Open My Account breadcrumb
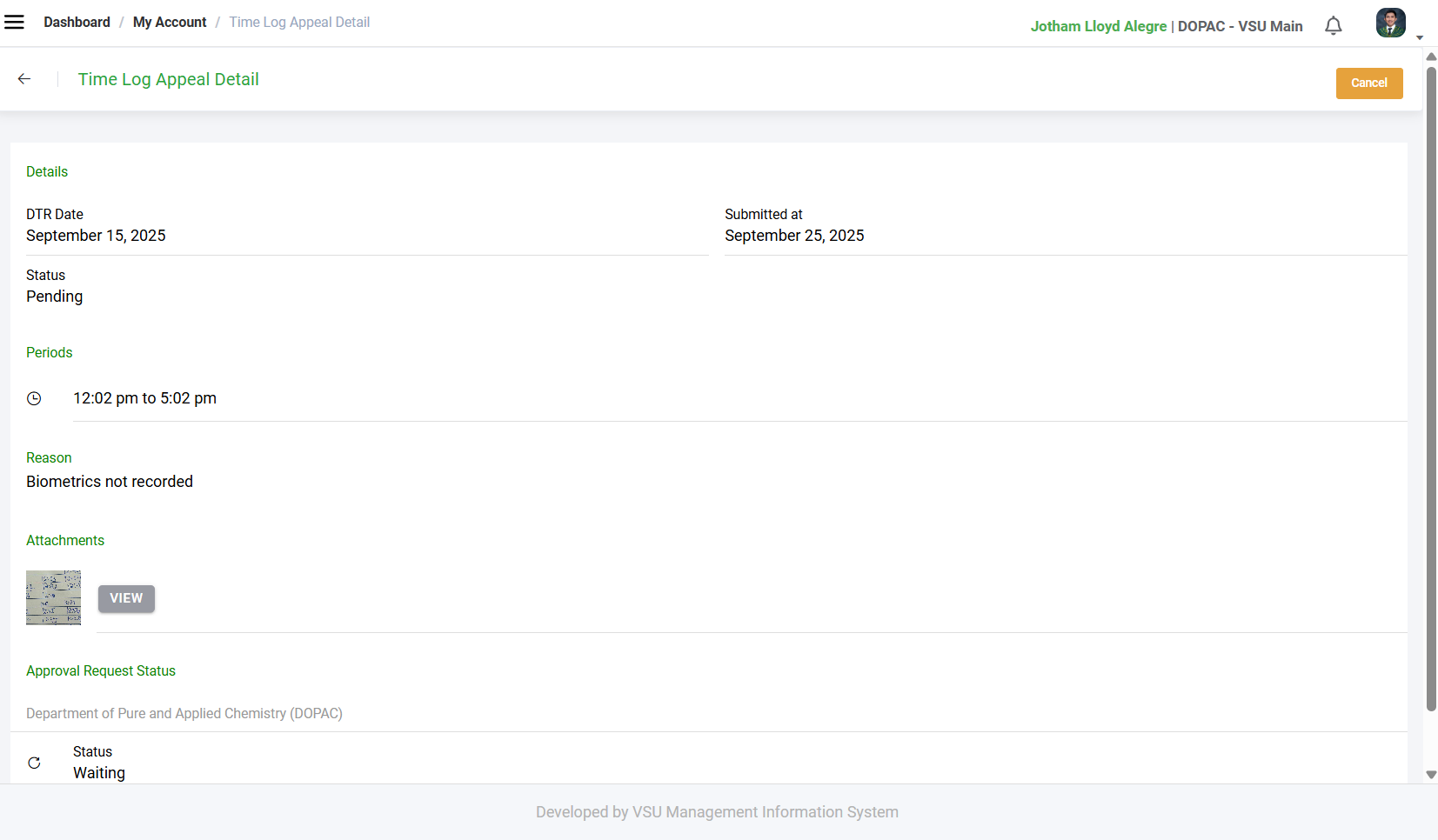 (170, 23)
